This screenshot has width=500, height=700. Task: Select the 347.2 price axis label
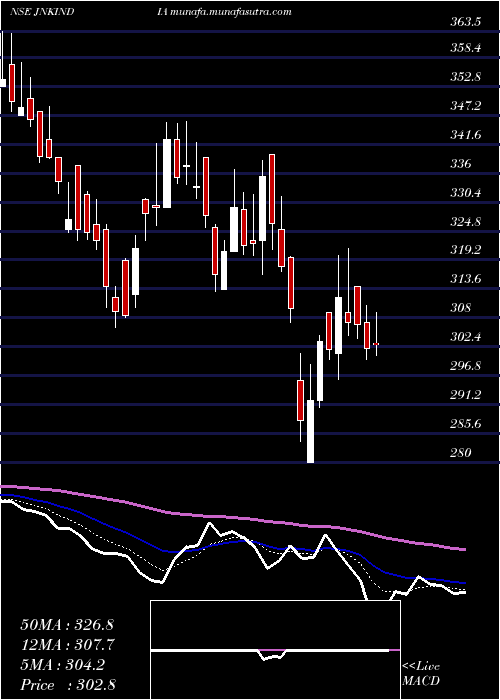click(x=465, y=106)
